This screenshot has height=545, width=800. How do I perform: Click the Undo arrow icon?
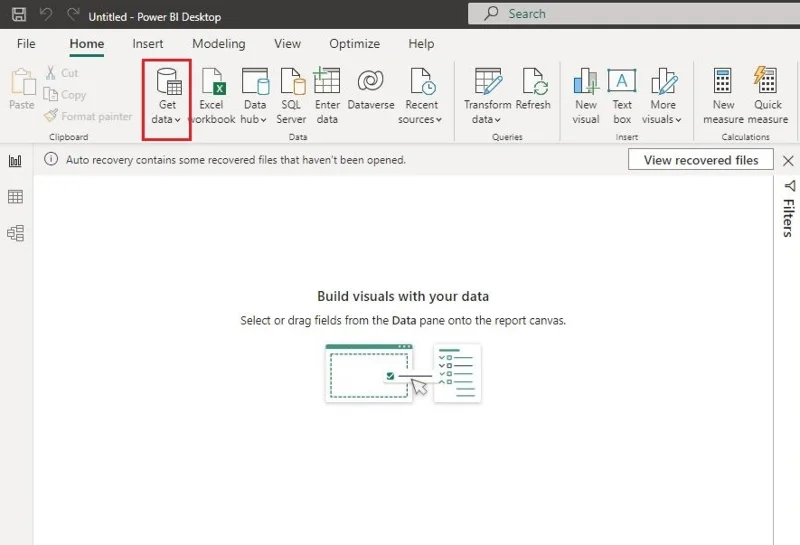pyautogui.click(x=46, y=14)
